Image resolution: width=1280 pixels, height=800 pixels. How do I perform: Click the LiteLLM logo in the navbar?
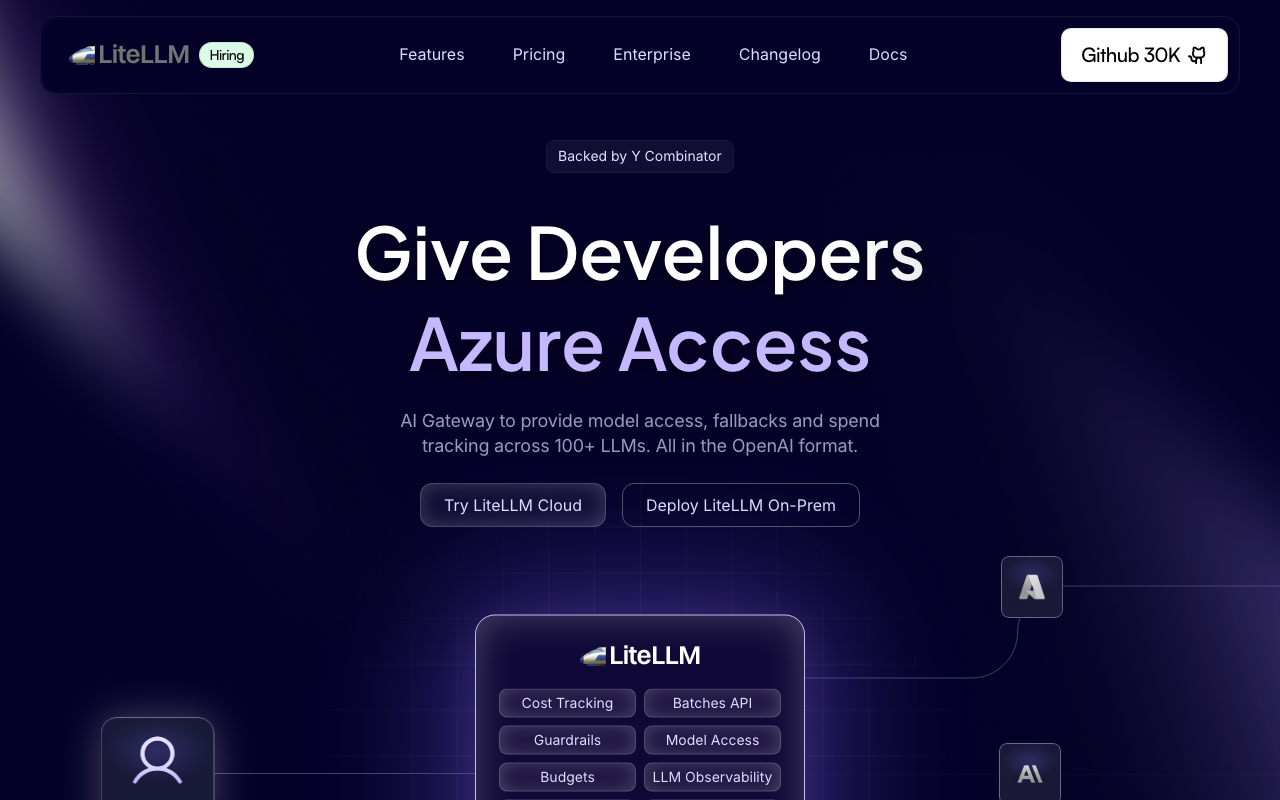(x=129, y=55)
